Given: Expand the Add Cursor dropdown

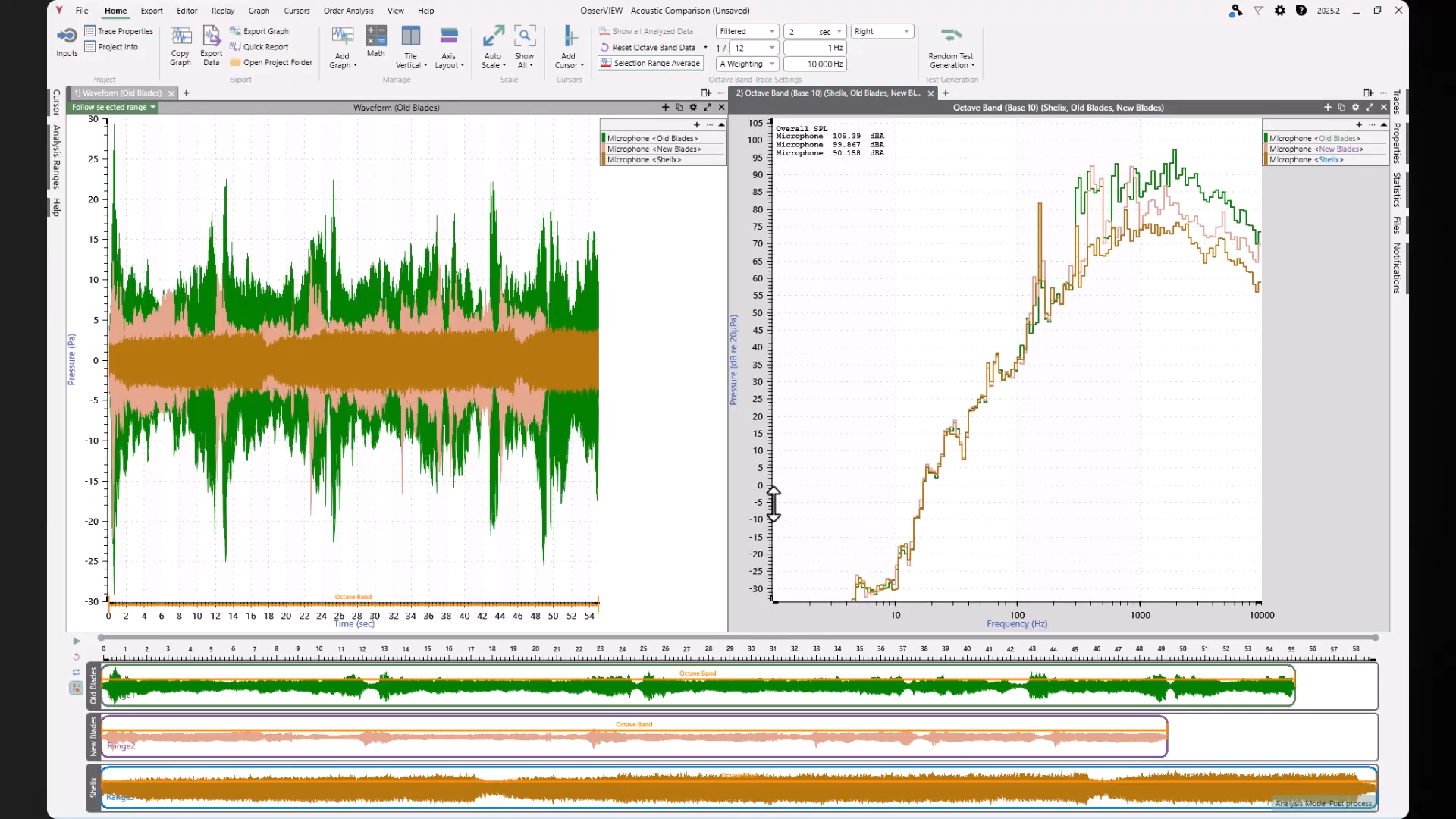Looking at the screenshot, I should (569, 61).
